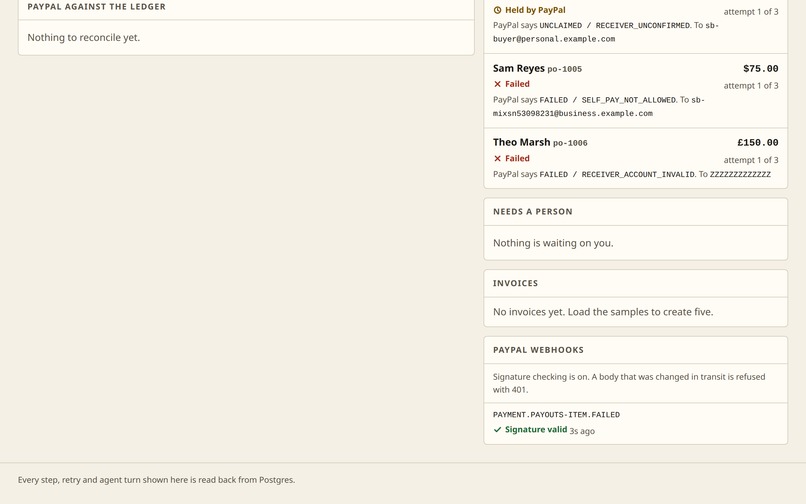Click the po-1005 payout ID
Viewport: 806px width, 504px height.
564,69
